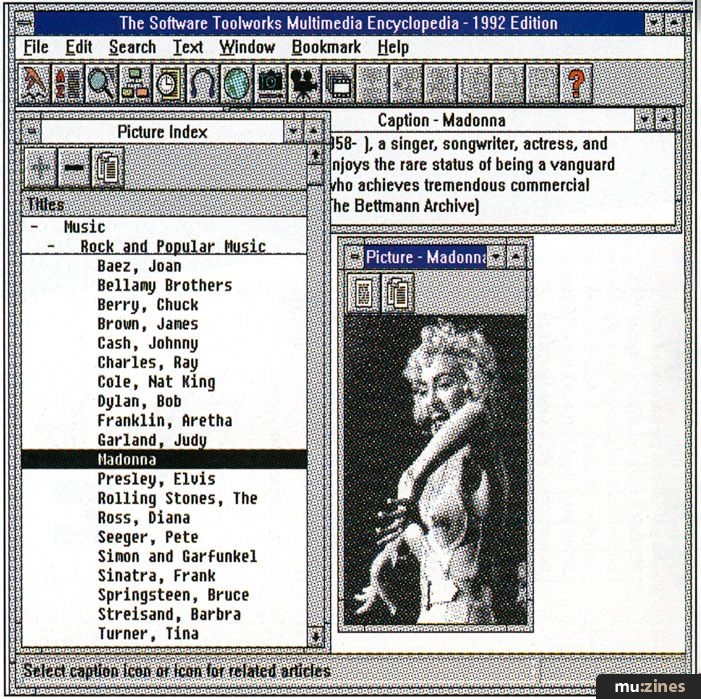Image resolution: width=701 pixels, height=699 pixels.
Task: Select Charles, Ray entry
Action: point(148,362)
